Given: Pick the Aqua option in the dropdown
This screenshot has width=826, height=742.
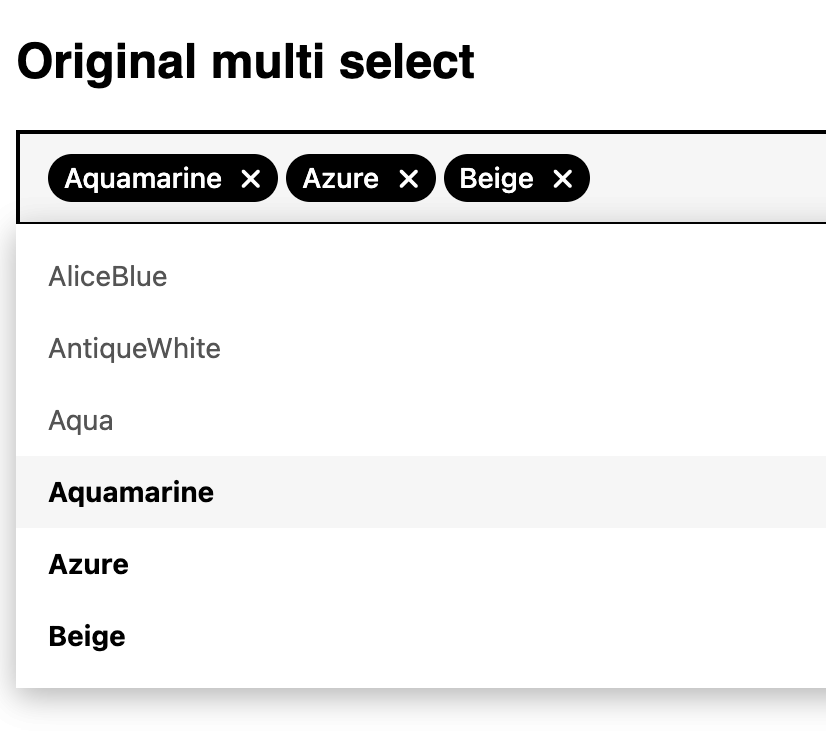Looking at the screenshot, I should click(81, 420).
